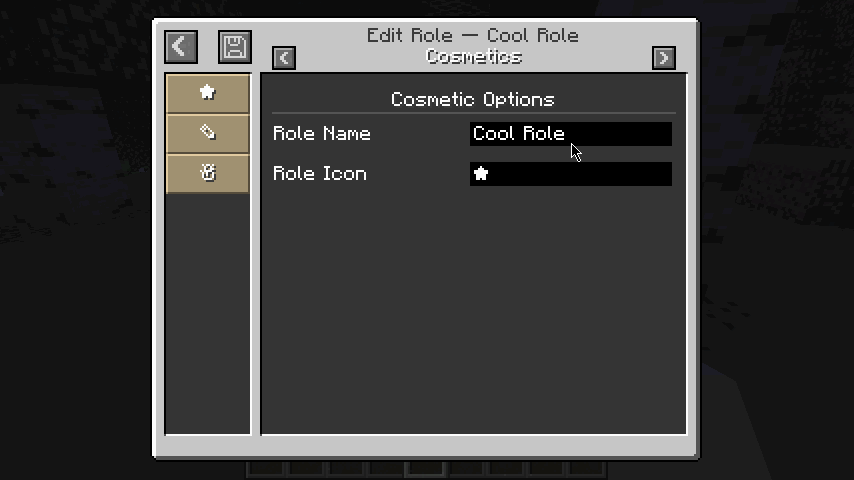Go to the previous page with the left arrow beside the title

coord(284,58)
